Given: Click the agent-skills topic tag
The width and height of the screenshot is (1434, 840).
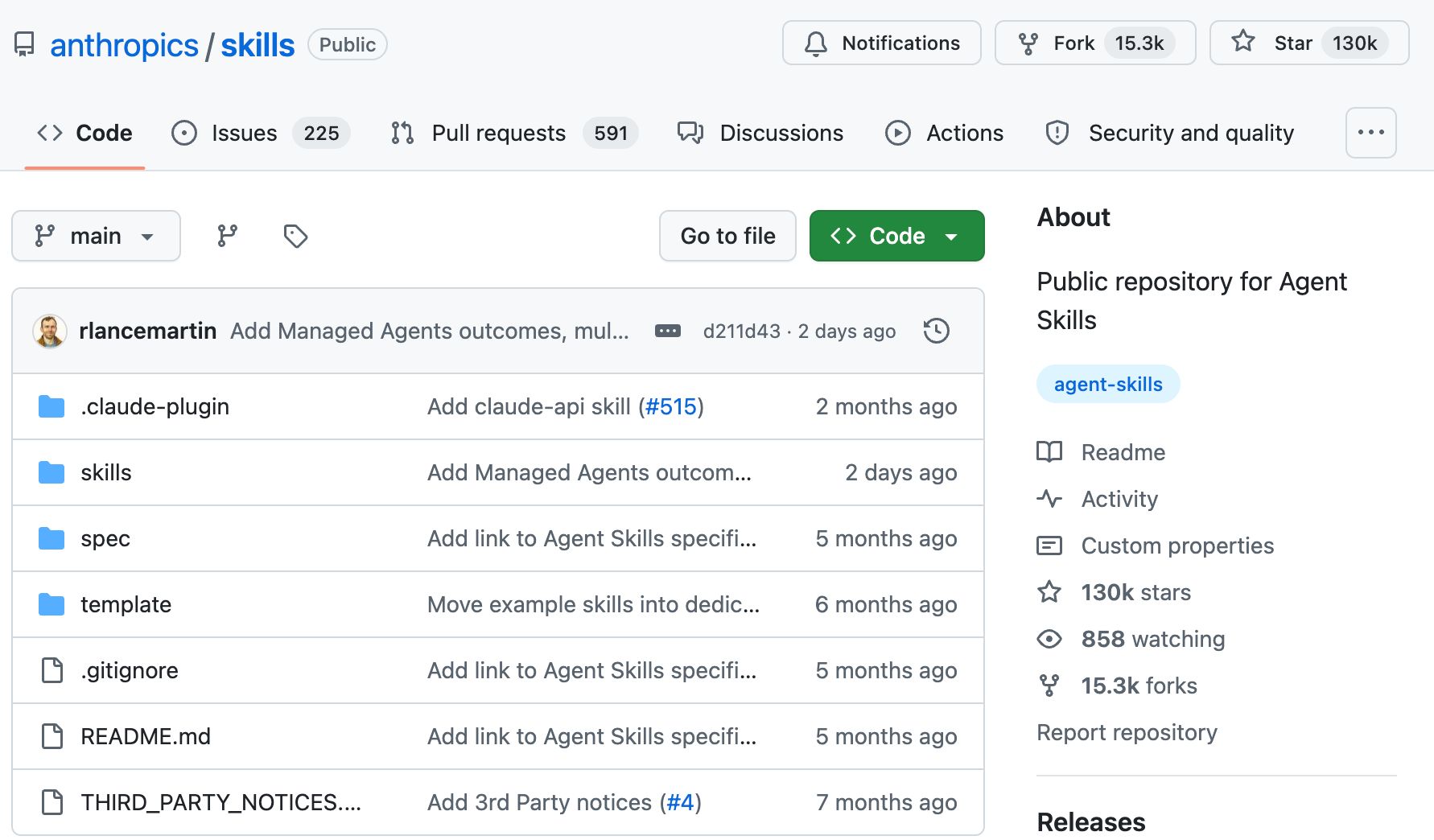Looking at the screenshot, I should point(1108,384).
